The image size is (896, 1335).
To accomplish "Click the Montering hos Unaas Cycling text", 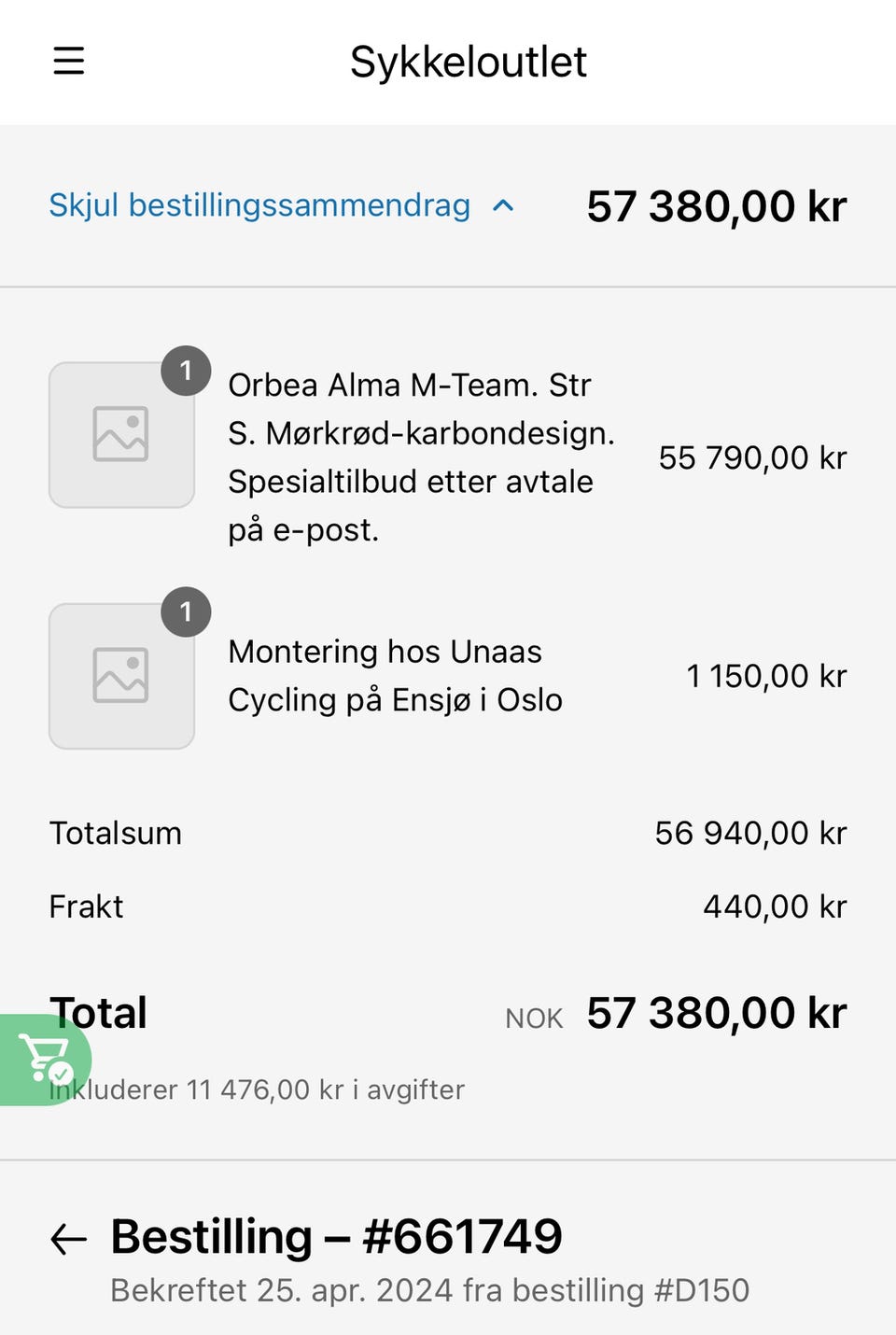I will tap(395, 676).
